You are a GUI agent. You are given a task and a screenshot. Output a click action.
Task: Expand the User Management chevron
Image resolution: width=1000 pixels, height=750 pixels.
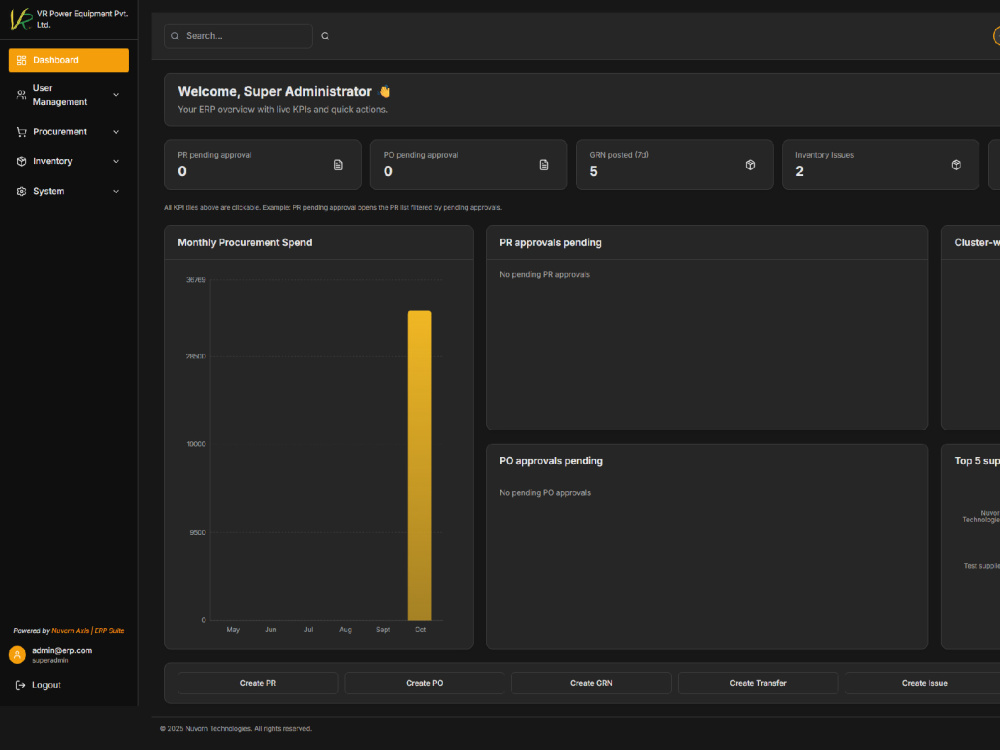pyautogui.click(x=116, y=94)
